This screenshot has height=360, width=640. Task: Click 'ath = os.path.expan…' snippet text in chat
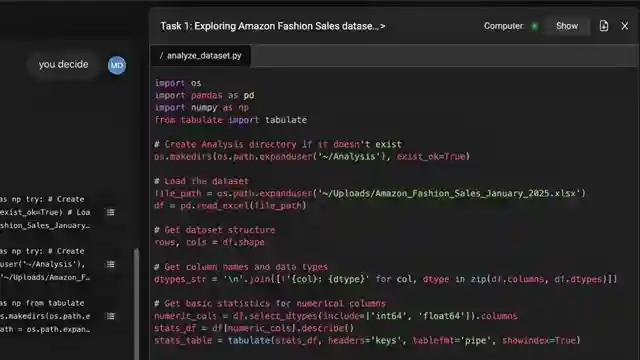pos(45,329)
